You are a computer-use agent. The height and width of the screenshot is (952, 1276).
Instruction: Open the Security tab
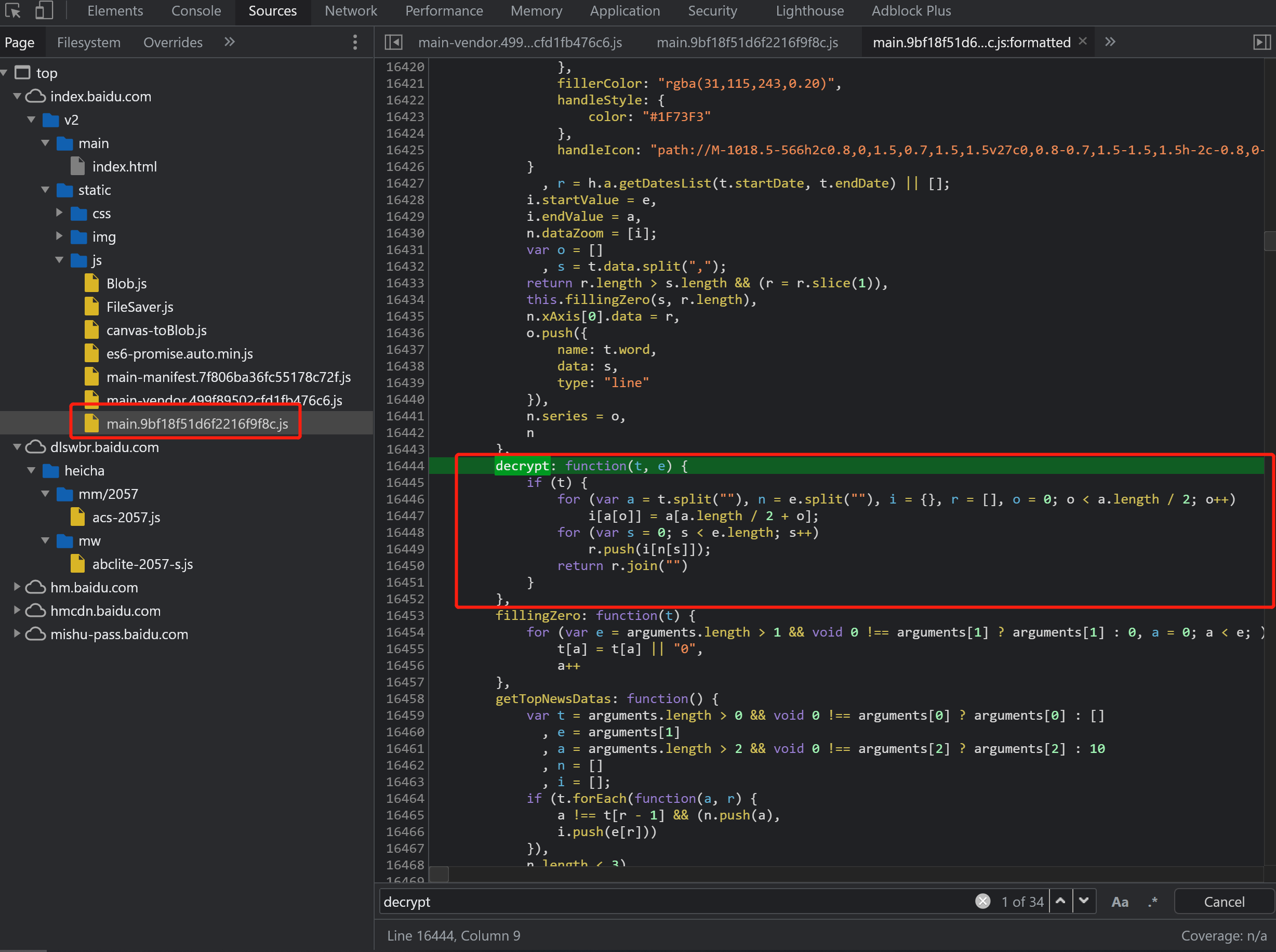[x=713, y=11]
